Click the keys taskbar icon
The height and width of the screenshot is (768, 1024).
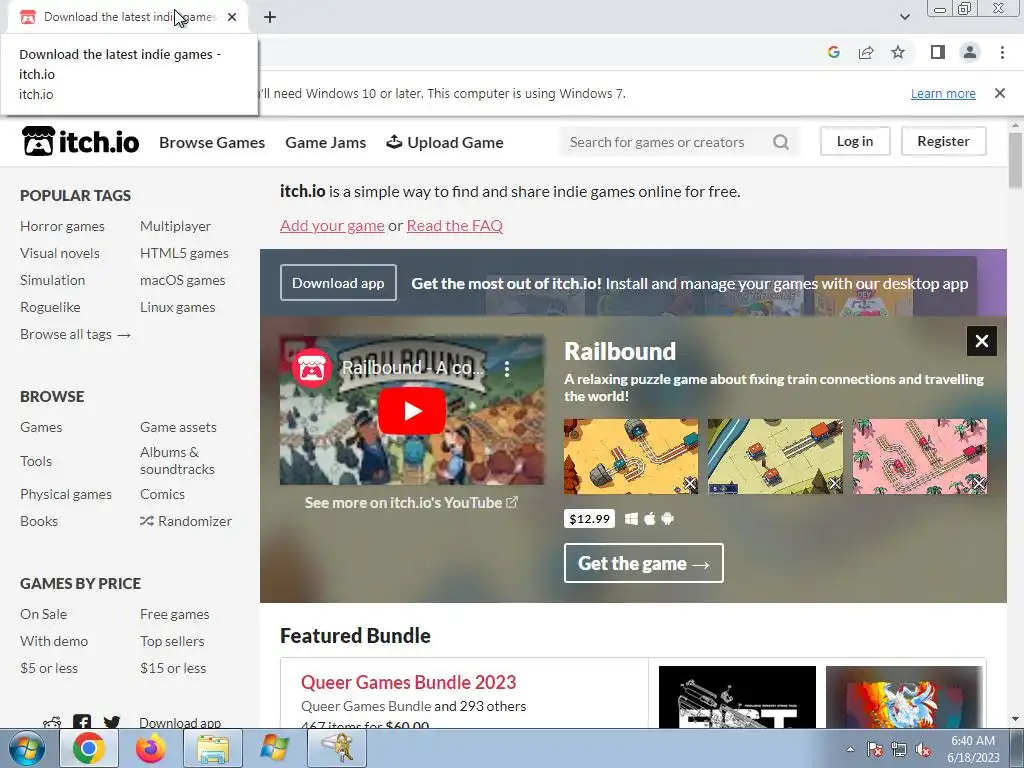click(x=336, y=748)
